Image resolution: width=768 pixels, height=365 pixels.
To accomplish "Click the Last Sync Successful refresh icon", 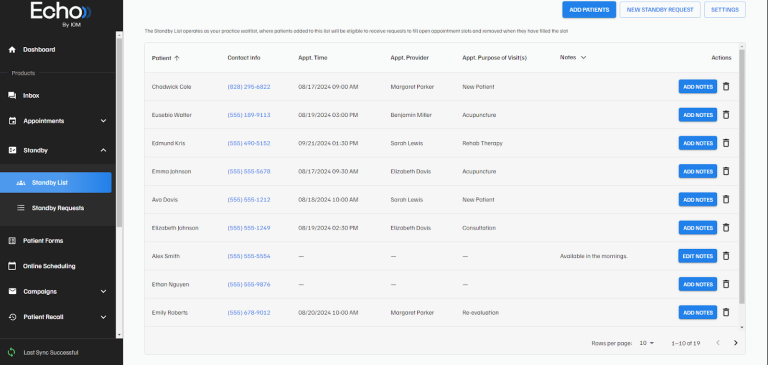I will pos(12,352).
